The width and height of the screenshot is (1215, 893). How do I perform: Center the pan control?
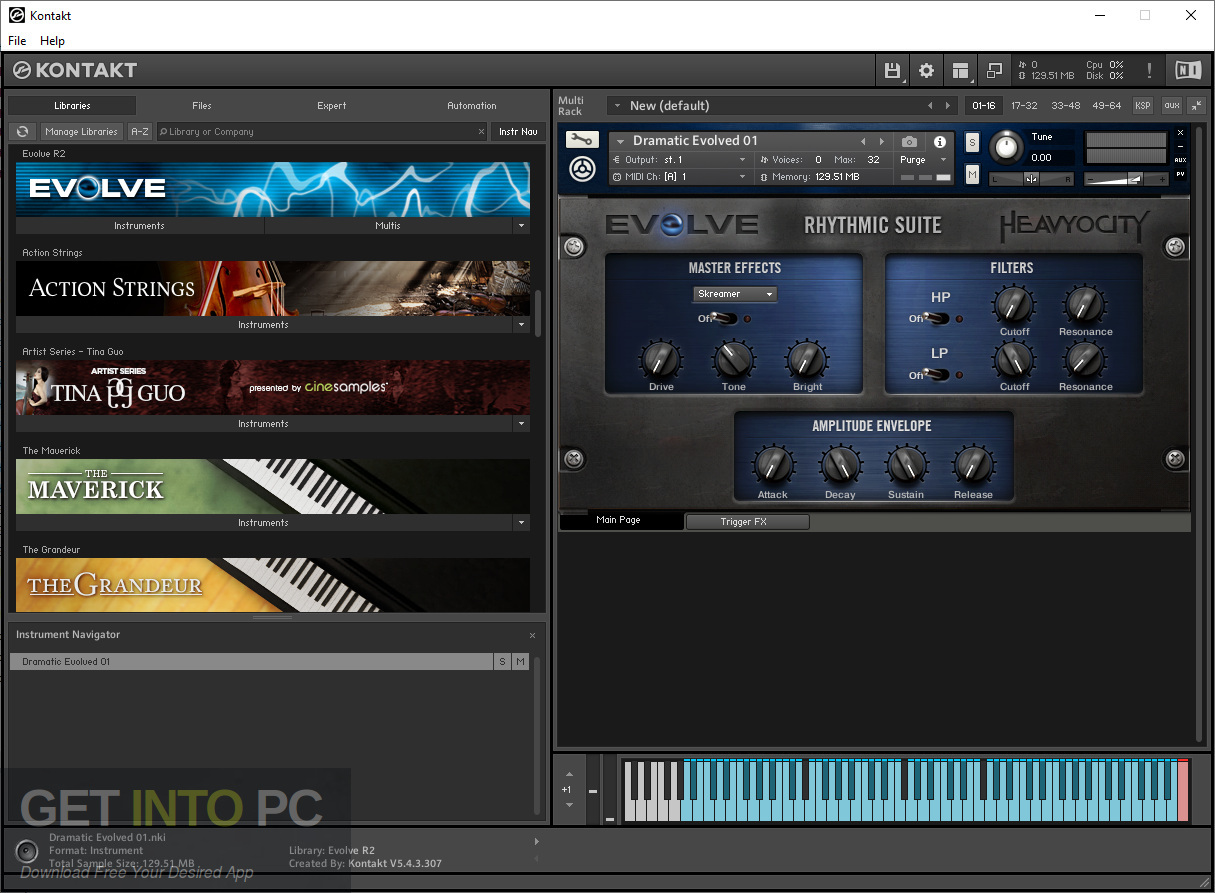[1031, 179]
